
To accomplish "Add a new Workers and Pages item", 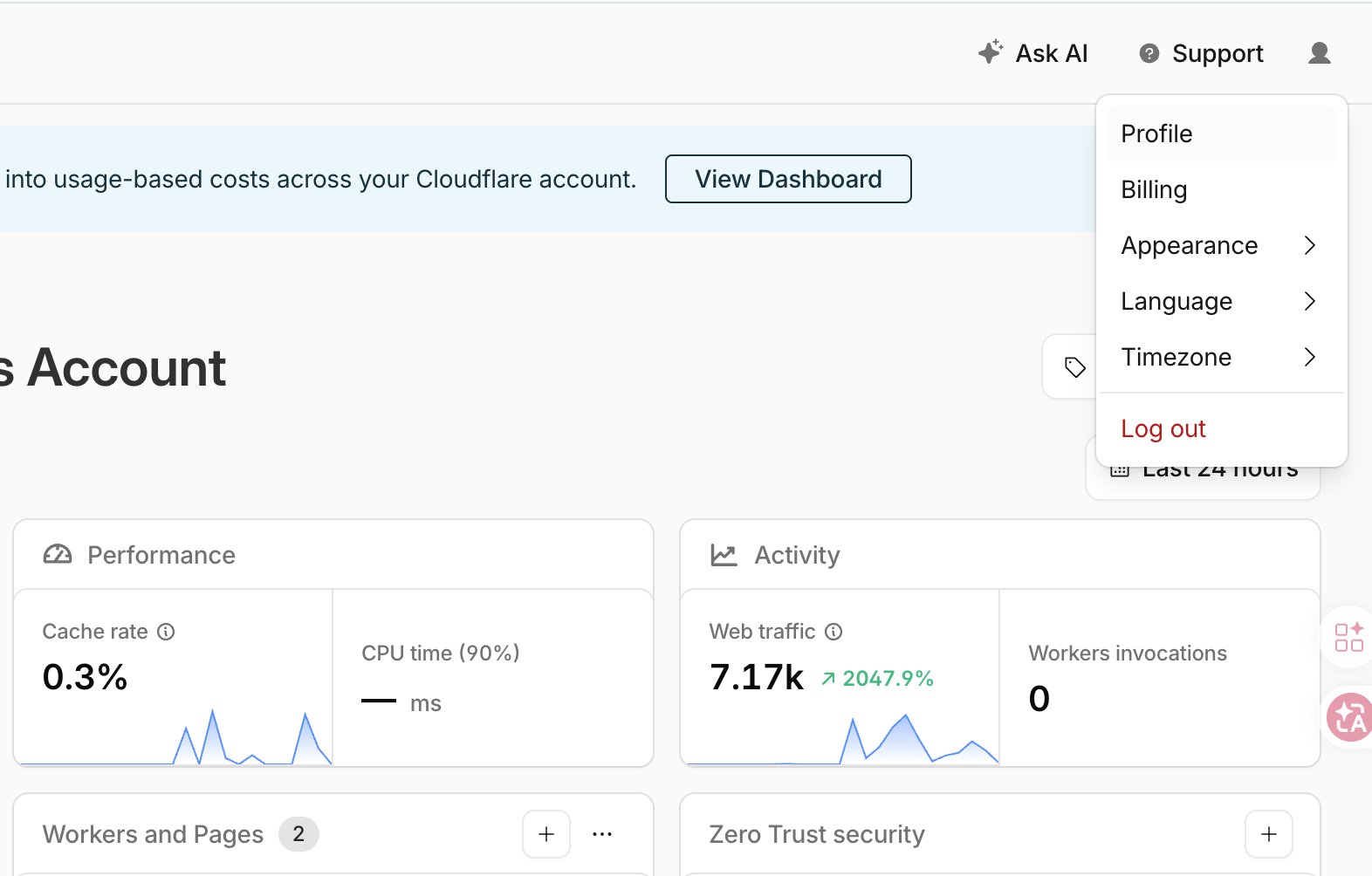I will point(546,834).
